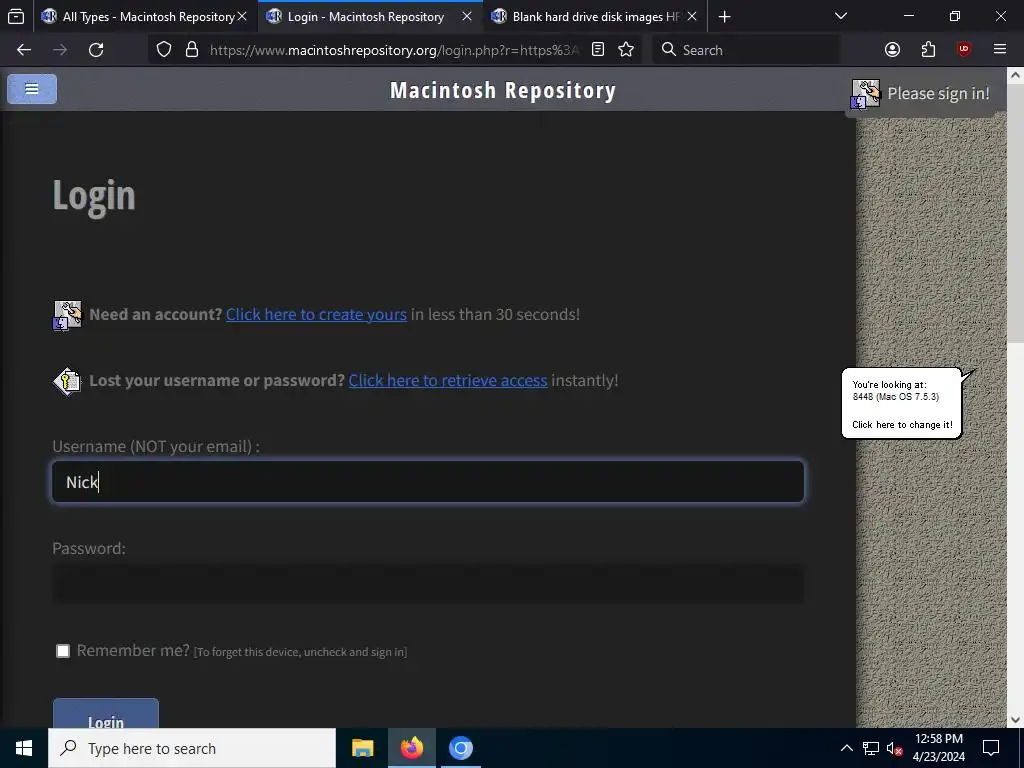
Task: Click the browser forward arrow
Action: click(60, 50)
